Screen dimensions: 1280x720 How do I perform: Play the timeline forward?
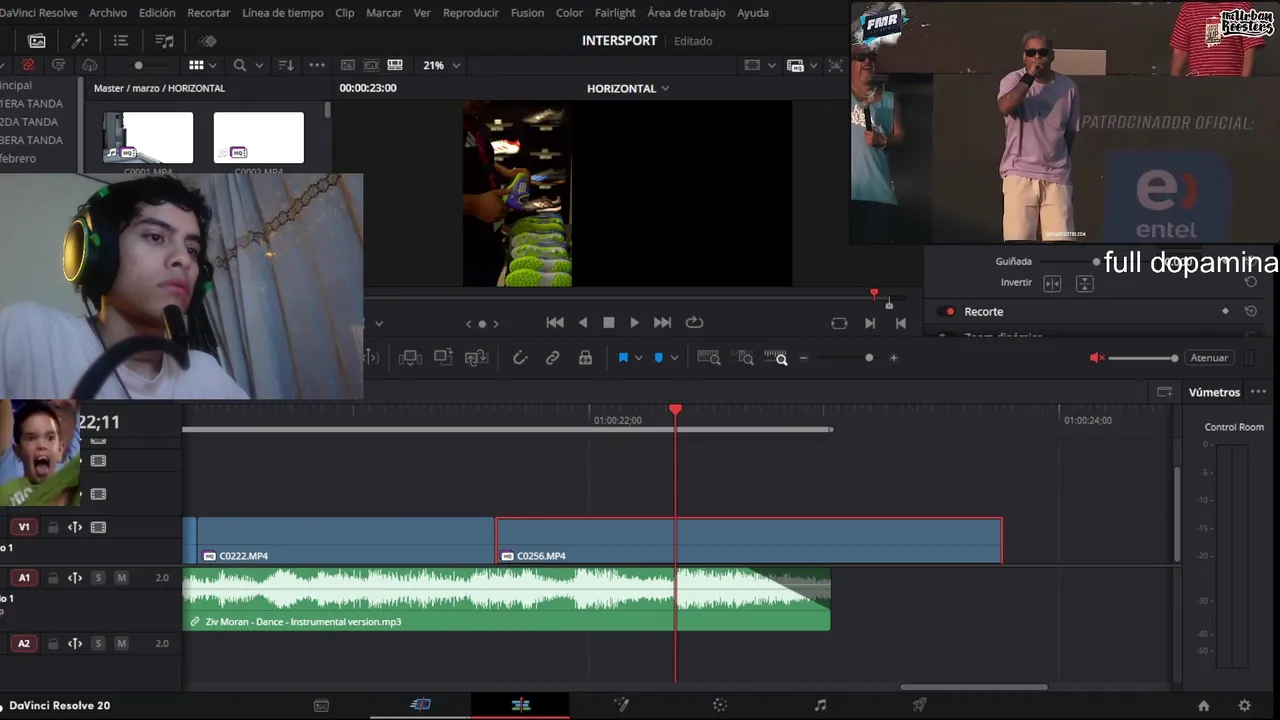634,323
